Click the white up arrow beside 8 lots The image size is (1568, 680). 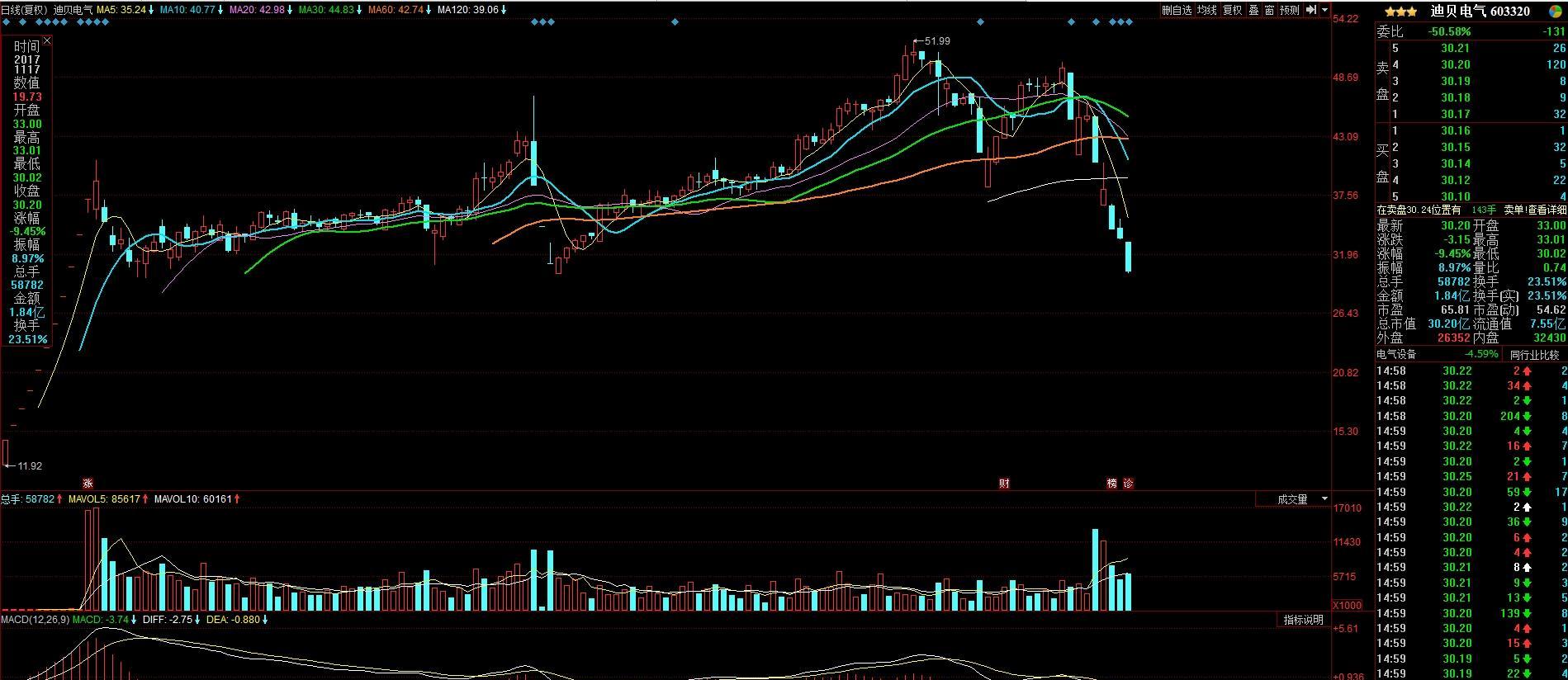click(1528, 568)
